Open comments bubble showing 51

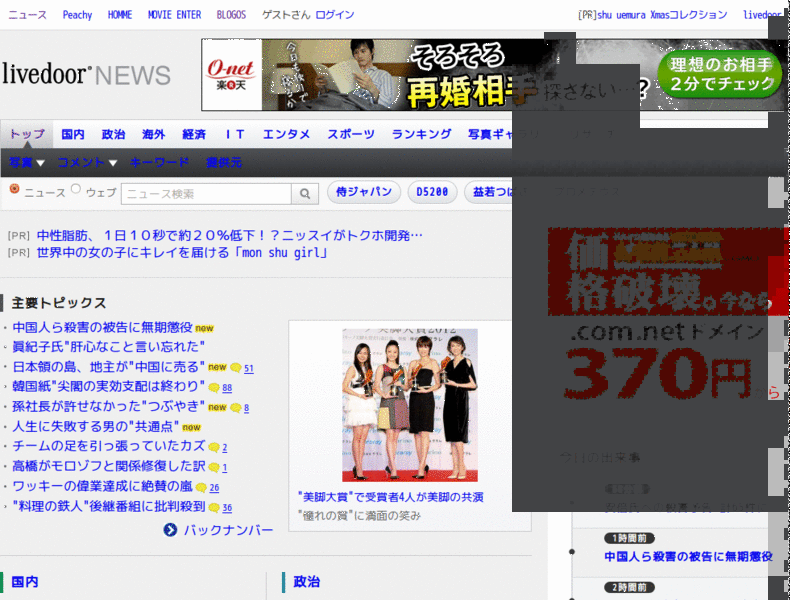(242, 368)
